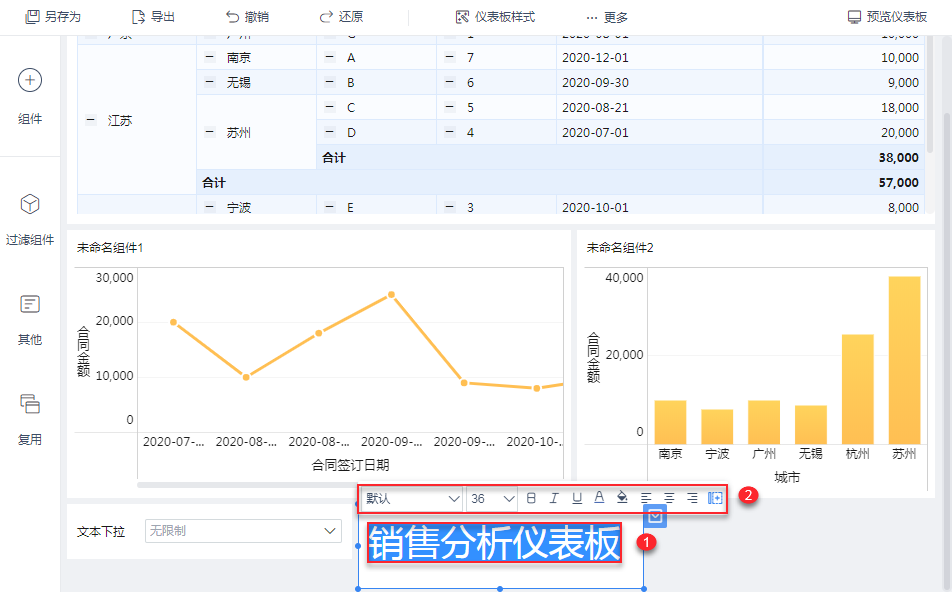Image resolution: width=952 pixels, height=592 pixels.
Task: Collapse the 南京 city row
Action: (x=209, y=57)
